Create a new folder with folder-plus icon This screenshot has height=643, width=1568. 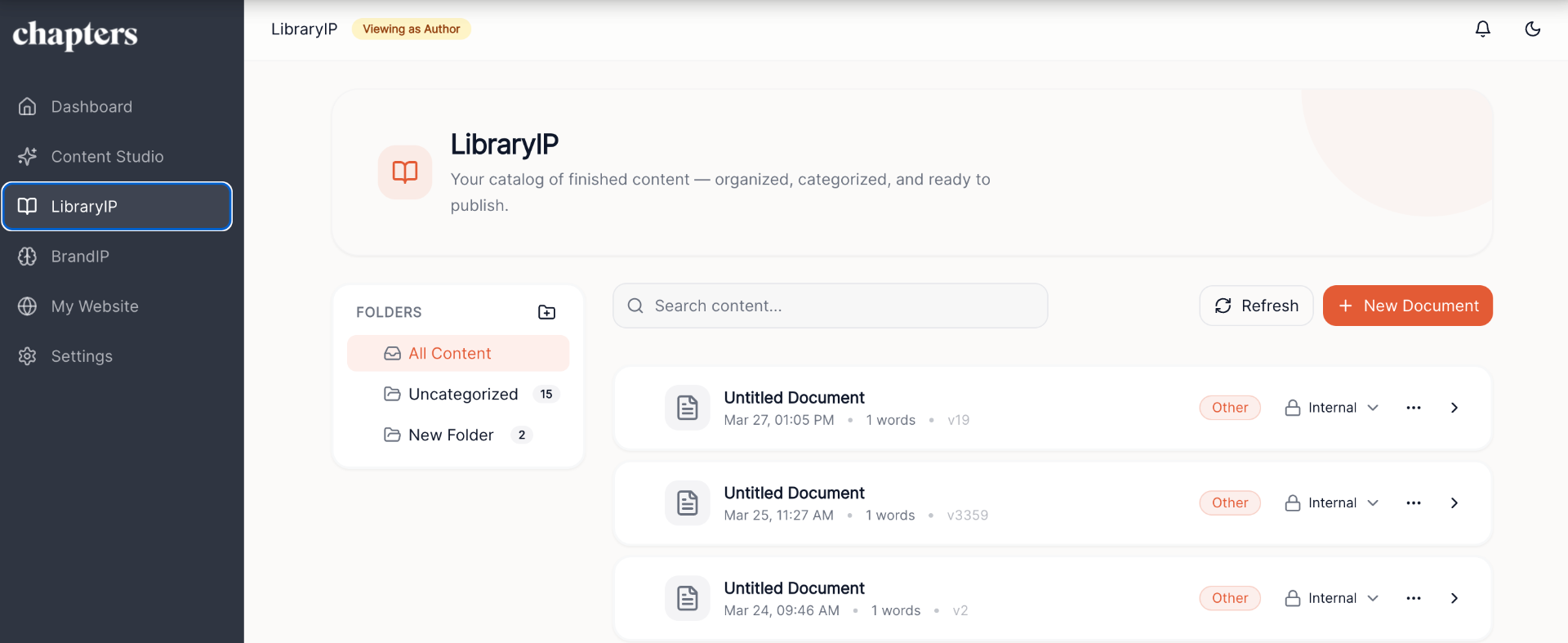point(547,312)
